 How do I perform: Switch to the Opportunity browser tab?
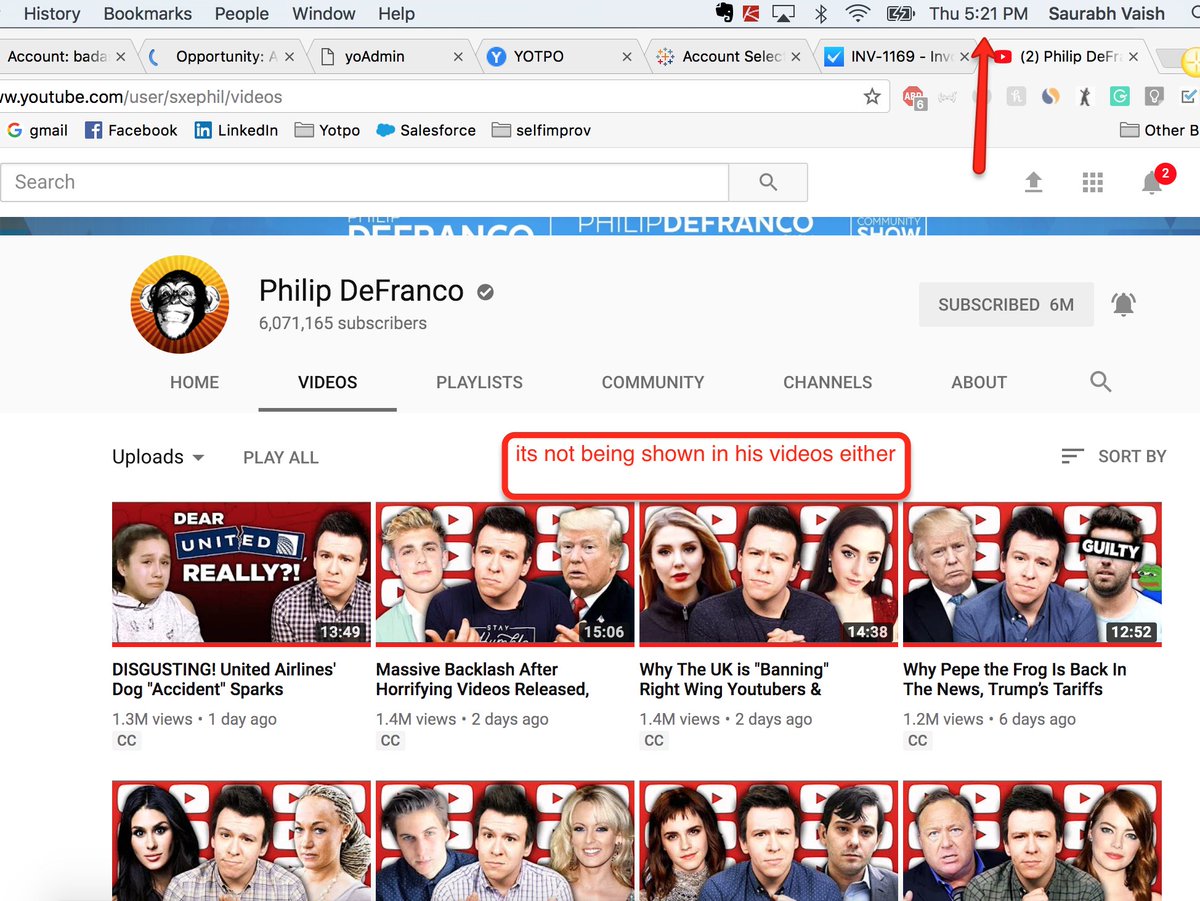click(x=220, y=57)
